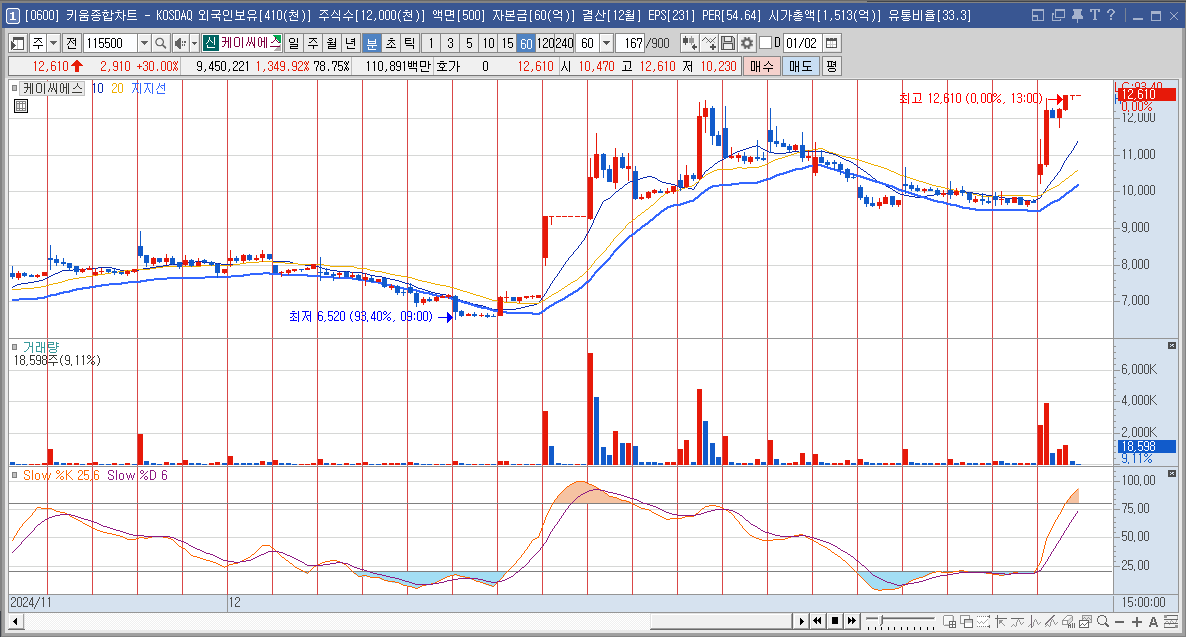Select the 120 minute interval button
Viewport: 1186px width, 637px height.
click(x=545, y=43)
